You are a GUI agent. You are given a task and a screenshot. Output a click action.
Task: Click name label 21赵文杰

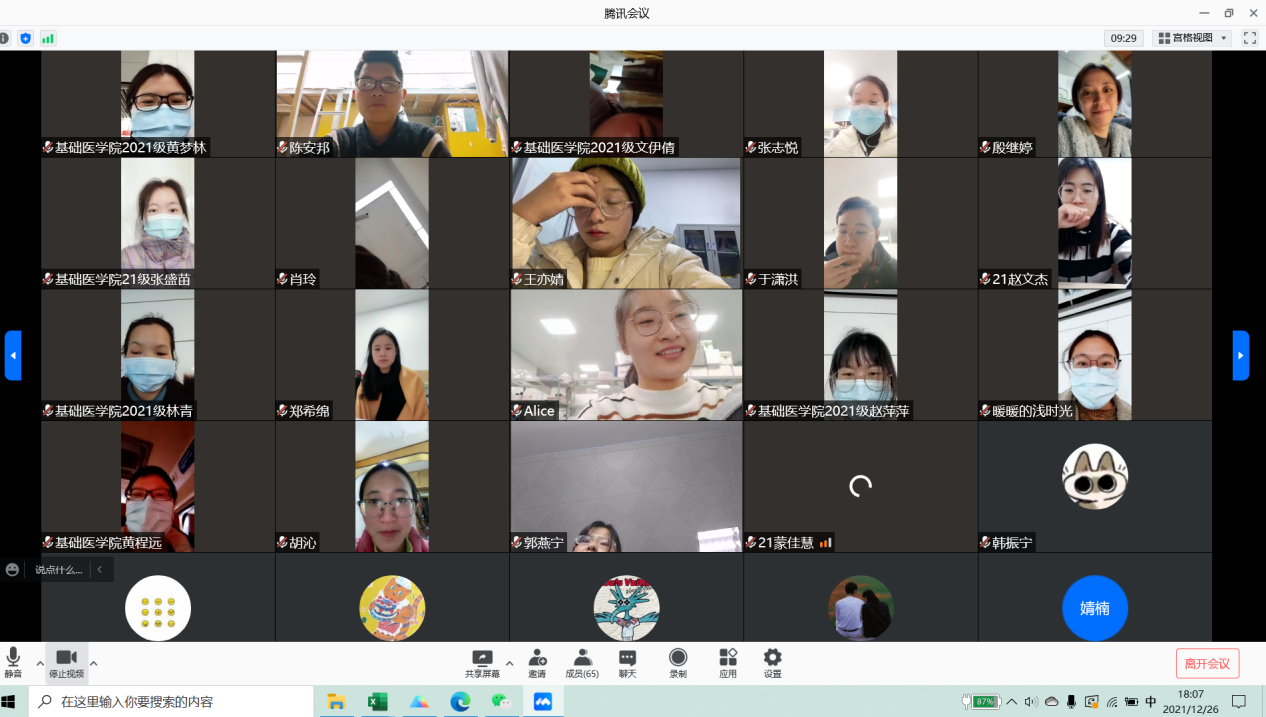[x=1014, y=279]
